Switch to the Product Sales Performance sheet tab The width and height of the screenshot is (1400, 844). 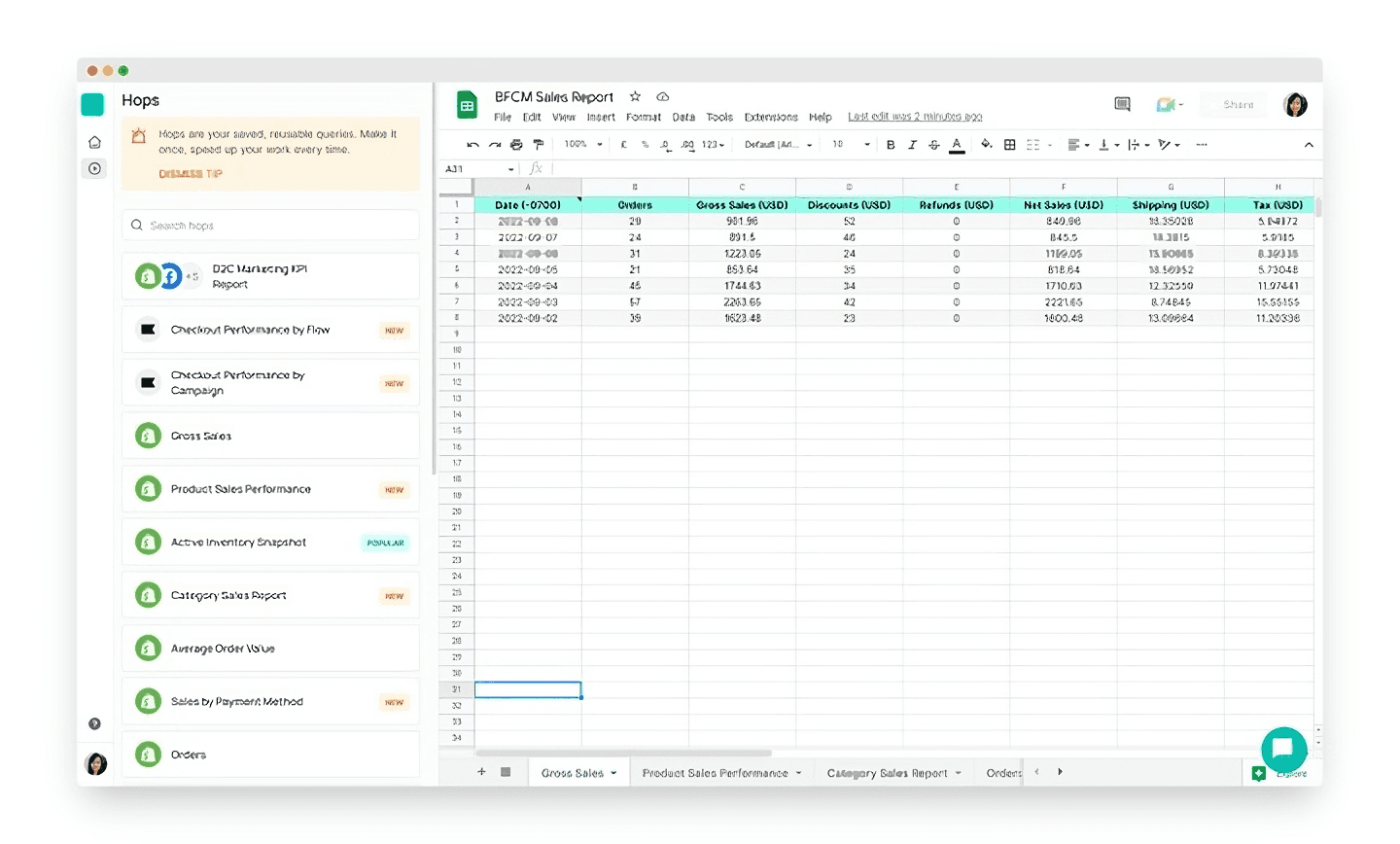point(715,773)
